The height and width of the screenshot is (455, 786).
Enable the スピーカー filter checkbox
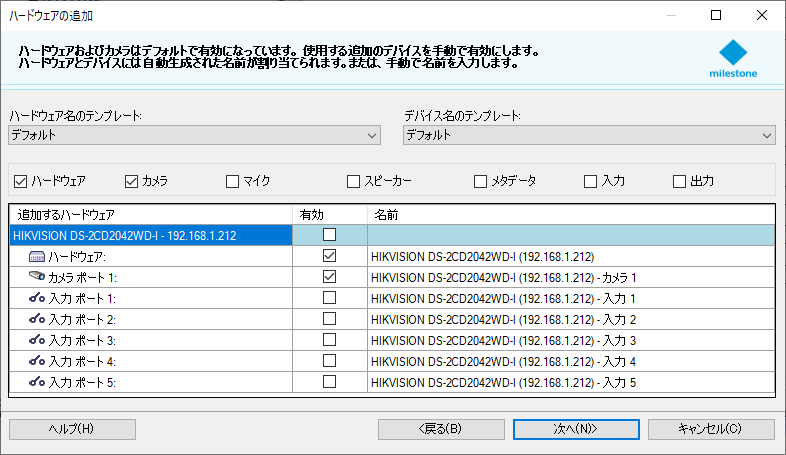point(353,181)
